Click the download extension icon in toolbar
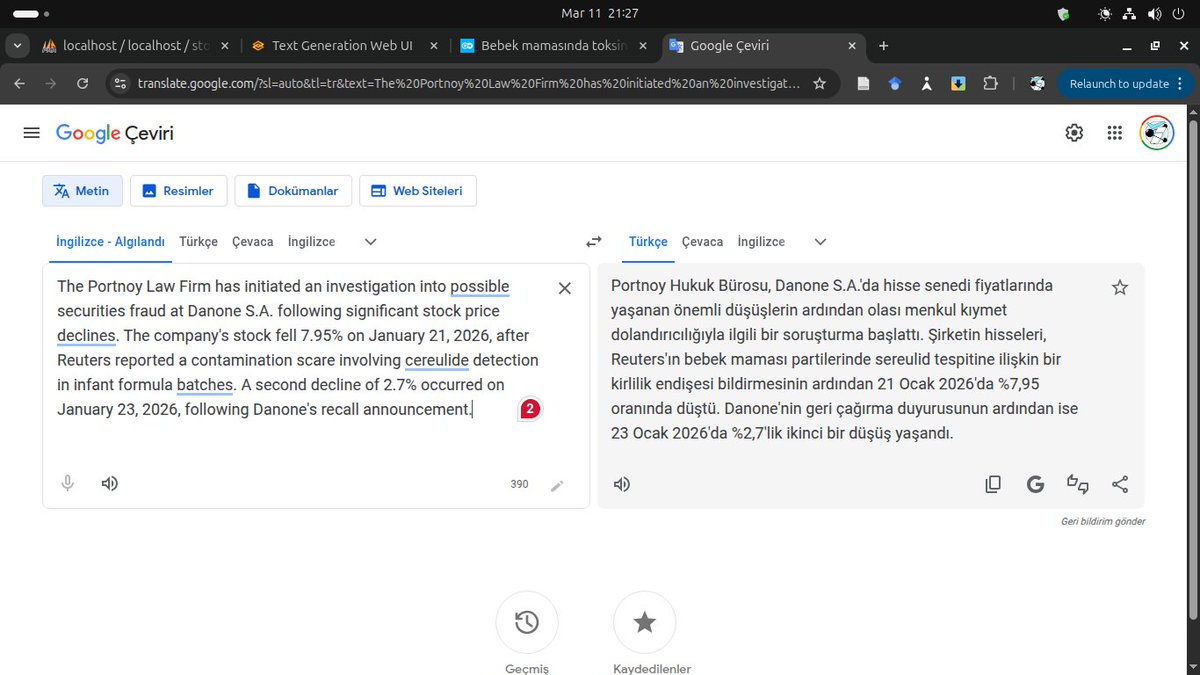Viewport: 1200px width, 675px height. (x=958, y=84)
